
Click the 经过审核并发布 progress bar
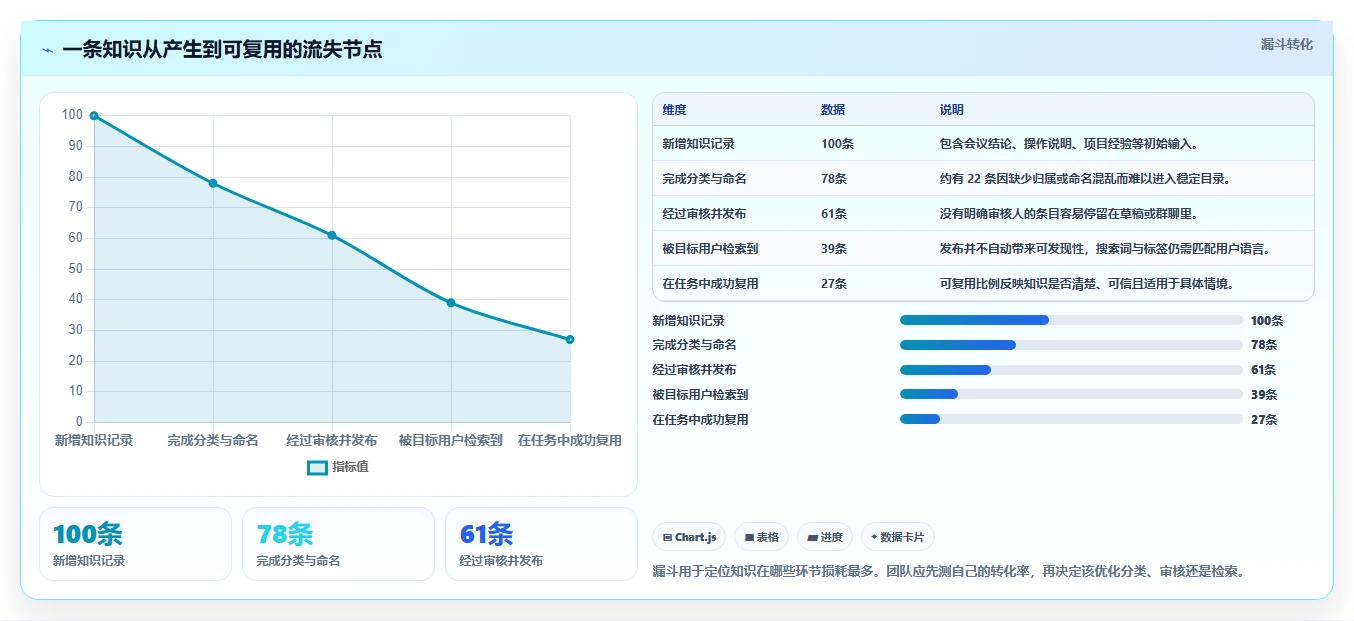click(x=1071, y=370)
